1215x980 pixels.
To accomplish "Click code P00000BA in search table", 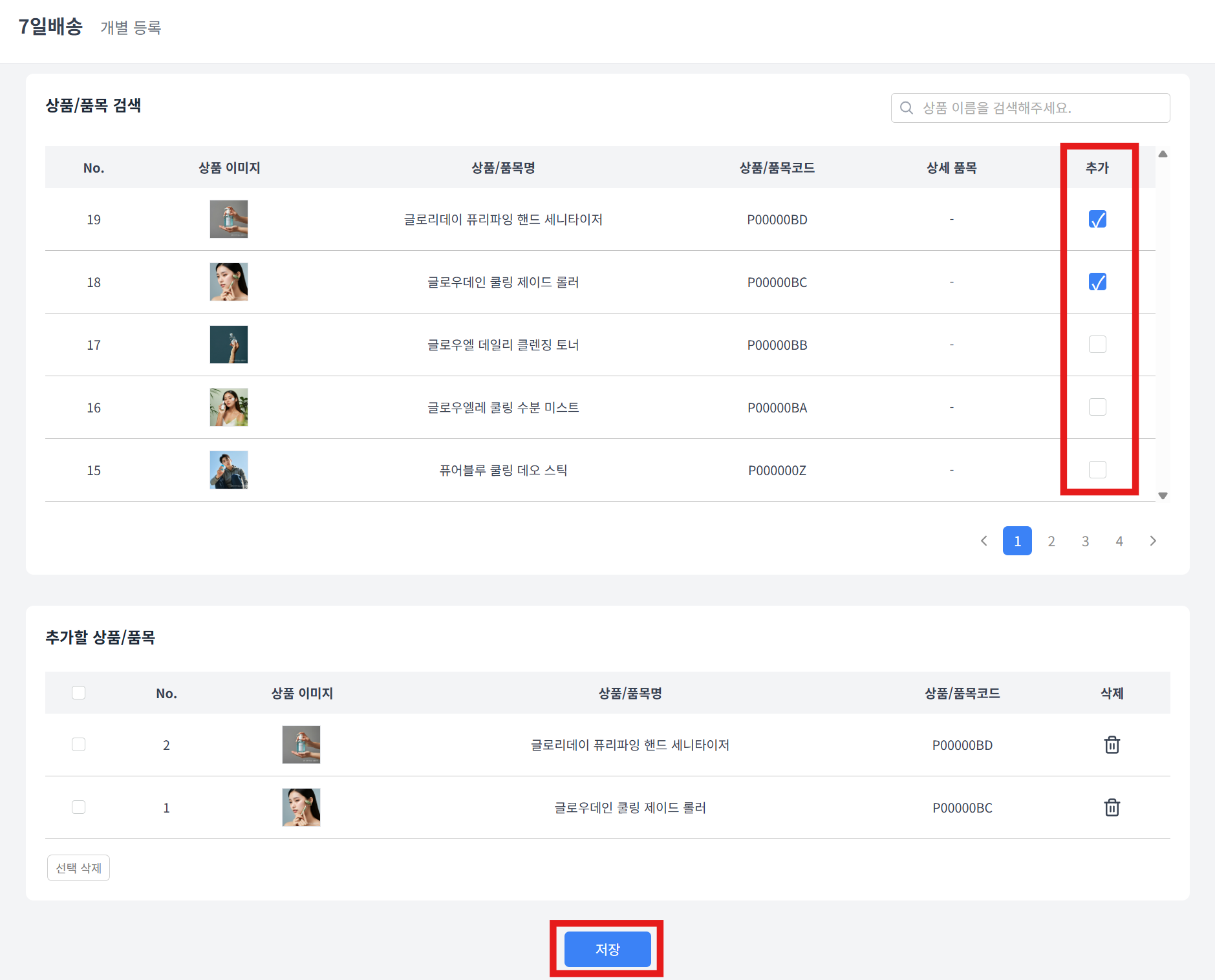I will [x=777, y=408].
